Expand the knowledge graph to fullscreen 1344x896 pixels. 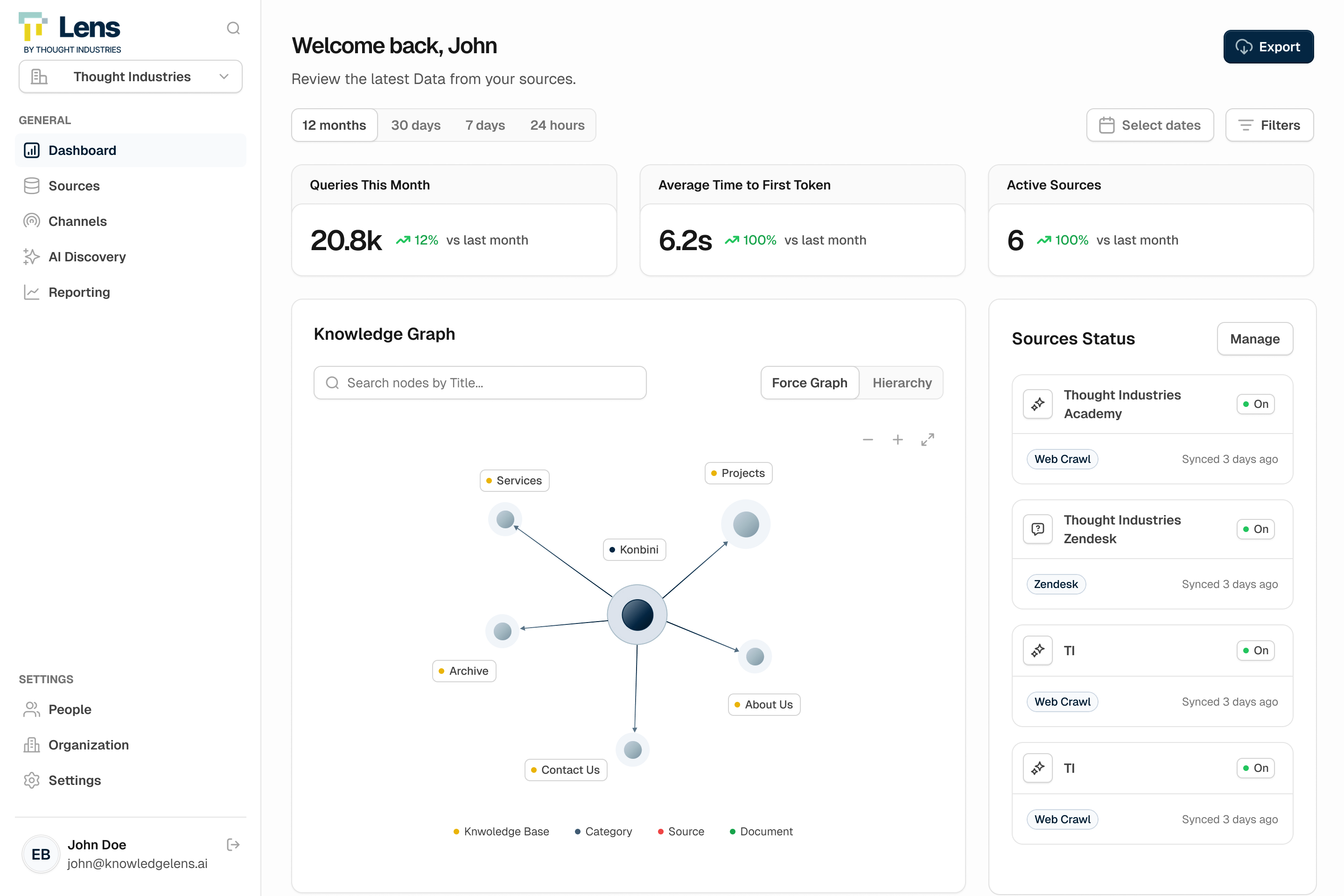click(927, 440)
